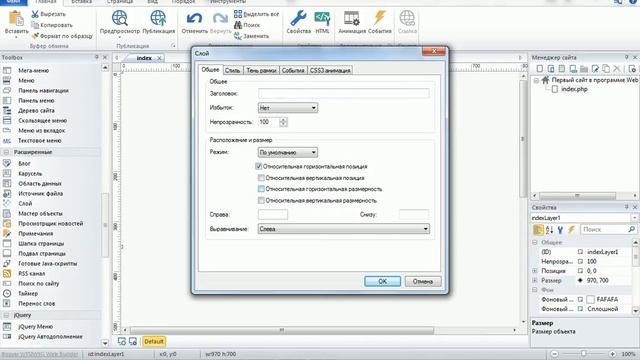Select index.php in site manager
Image resolution: width=640 pixels, height=360 pixels.
[574, 89]
